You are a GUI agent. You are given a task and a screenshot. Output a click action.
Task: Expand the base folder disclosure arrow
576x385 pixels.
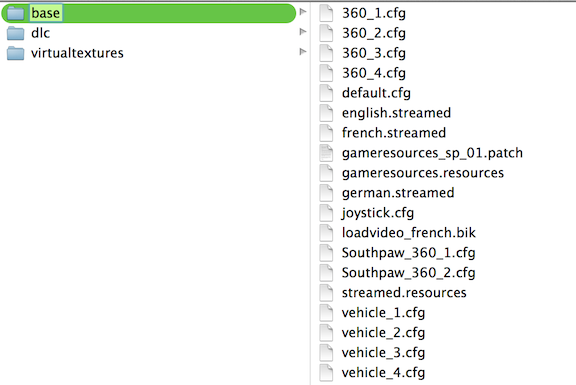click(303, 12)
